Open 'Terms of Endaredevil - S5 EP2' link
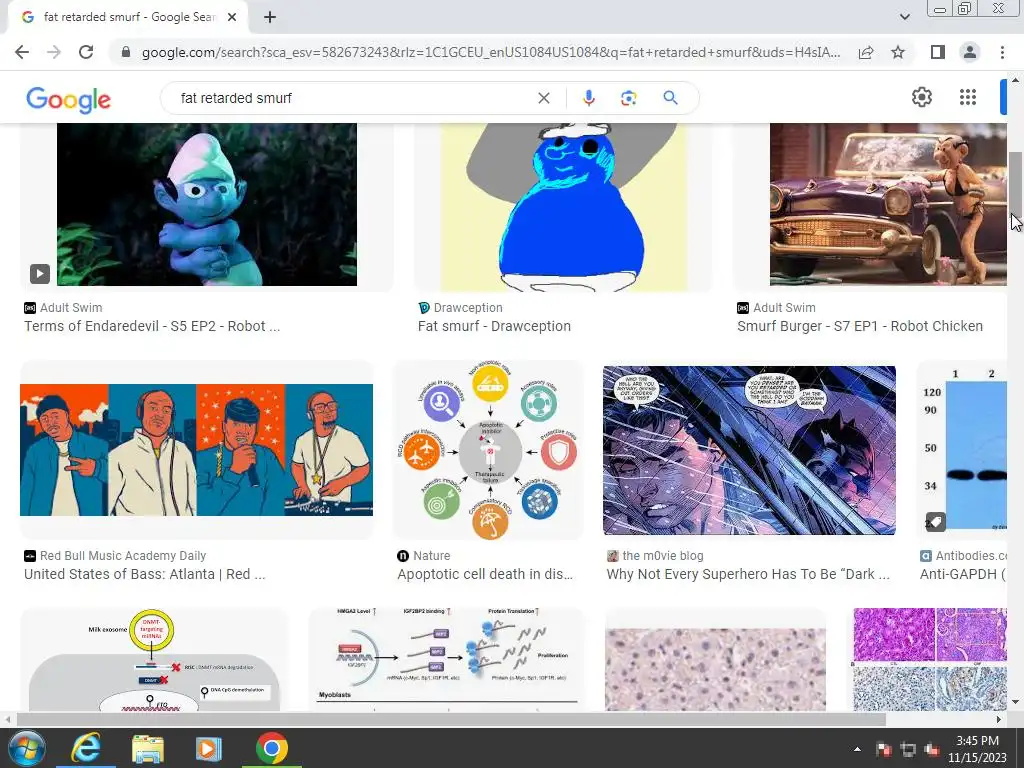 click(152, 326)
